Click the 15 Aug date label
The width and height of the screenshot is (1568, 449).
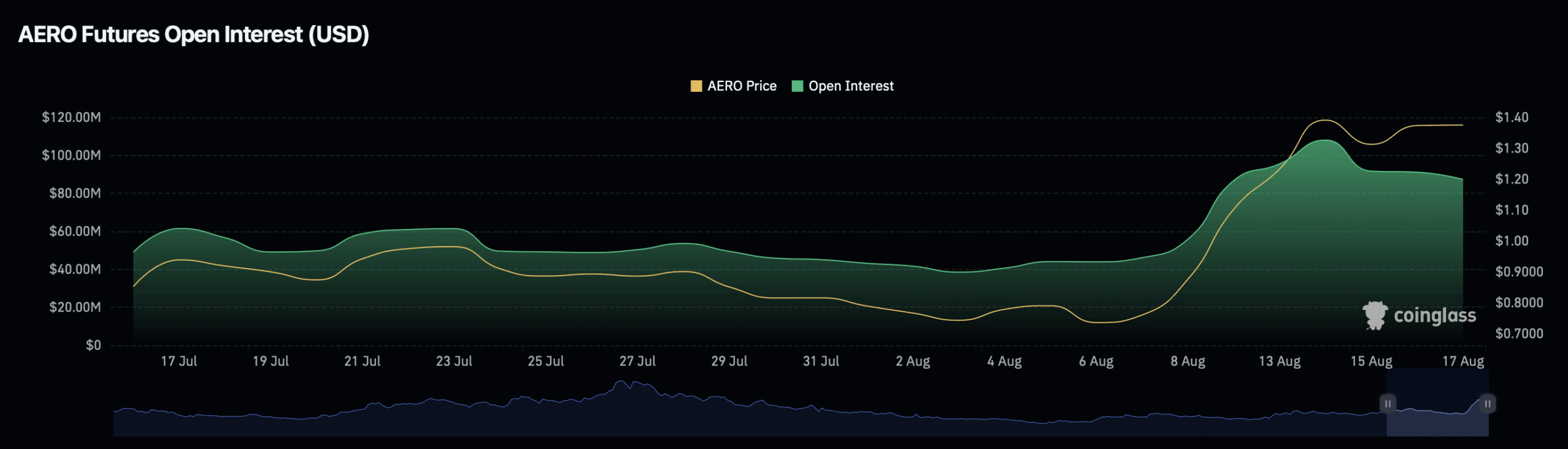point(1371,361)
